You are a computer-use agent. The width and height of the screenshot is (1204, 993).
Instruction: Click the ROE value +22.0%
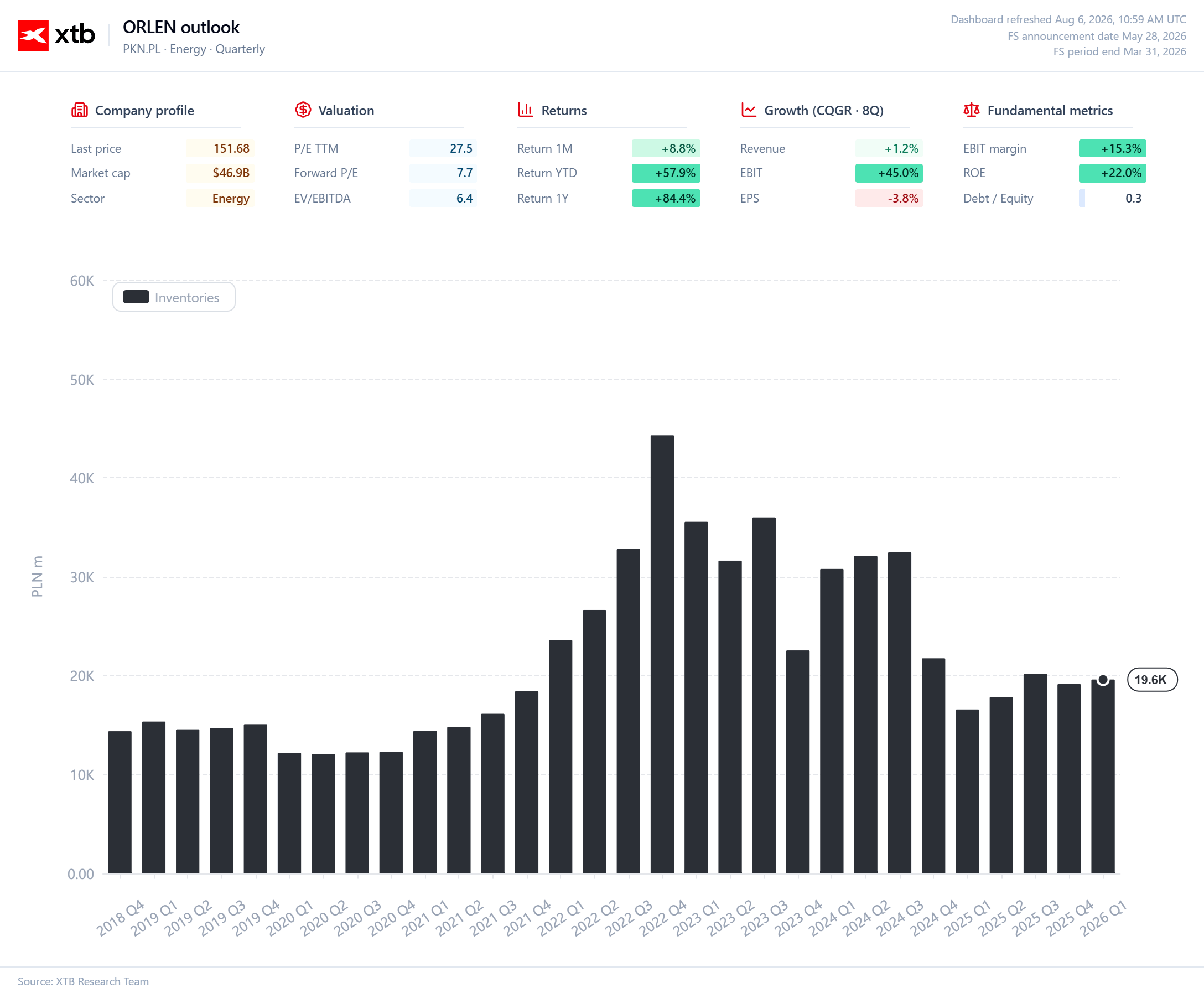point(1113,173)
